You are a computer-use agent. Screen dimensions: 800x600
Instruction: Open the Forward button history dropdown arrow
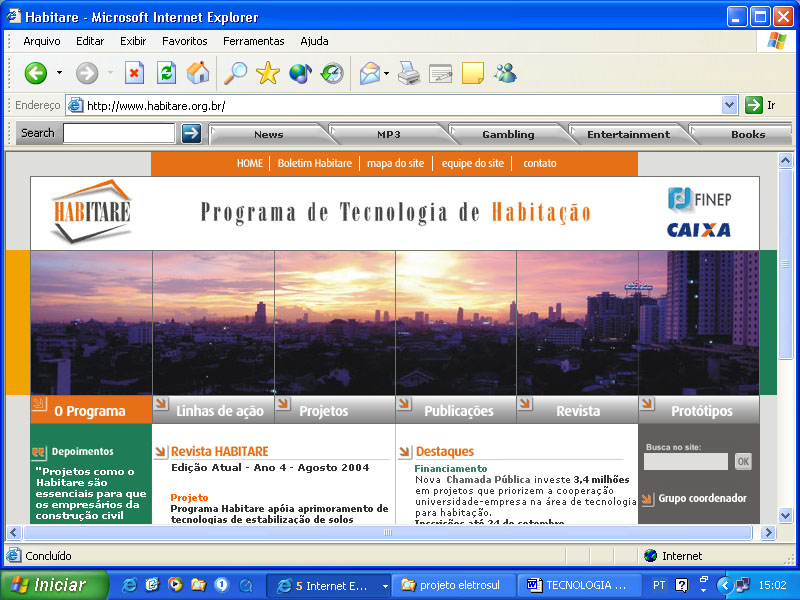(x=110, y=73)
